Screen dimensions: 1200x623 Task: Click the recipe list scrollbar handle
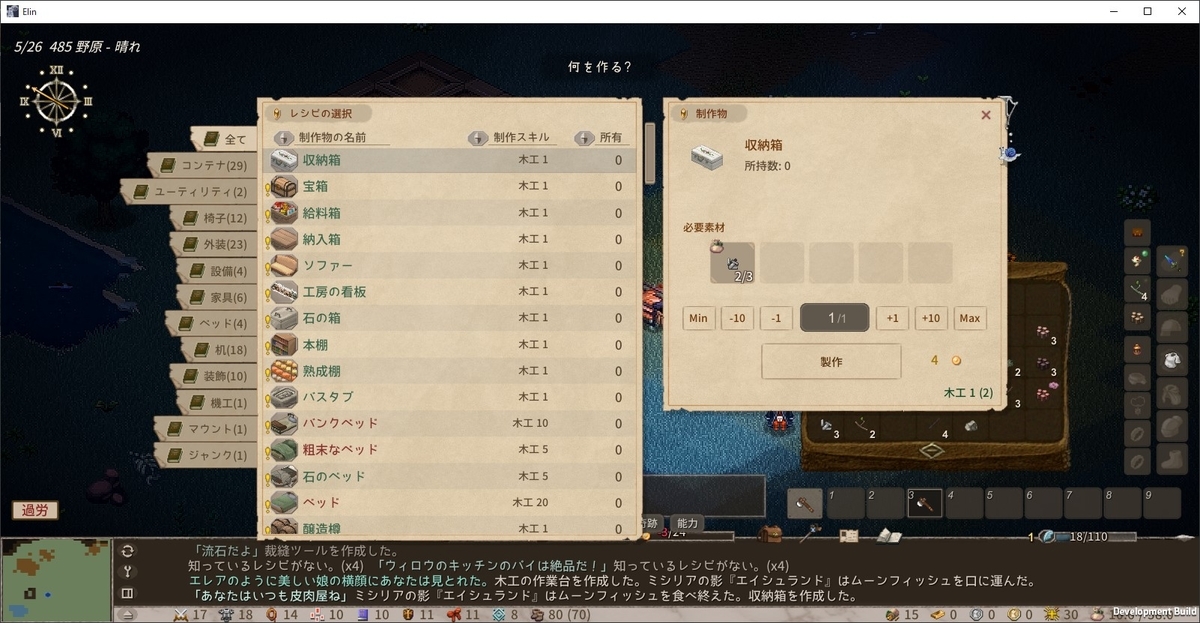click(650, 152)
